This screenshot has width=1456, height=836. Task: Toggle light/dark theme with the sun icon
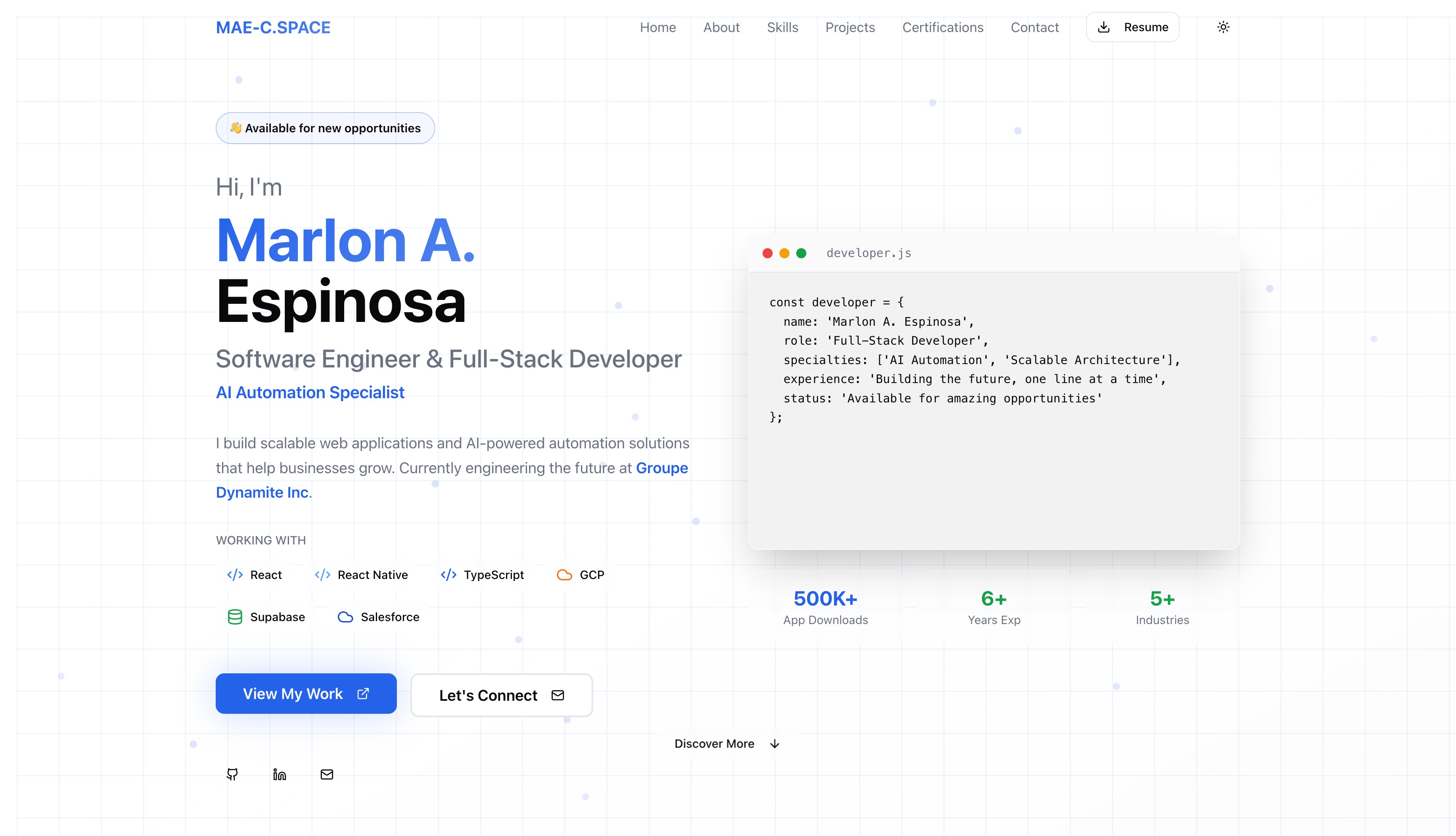click(x=1223, y=27)
